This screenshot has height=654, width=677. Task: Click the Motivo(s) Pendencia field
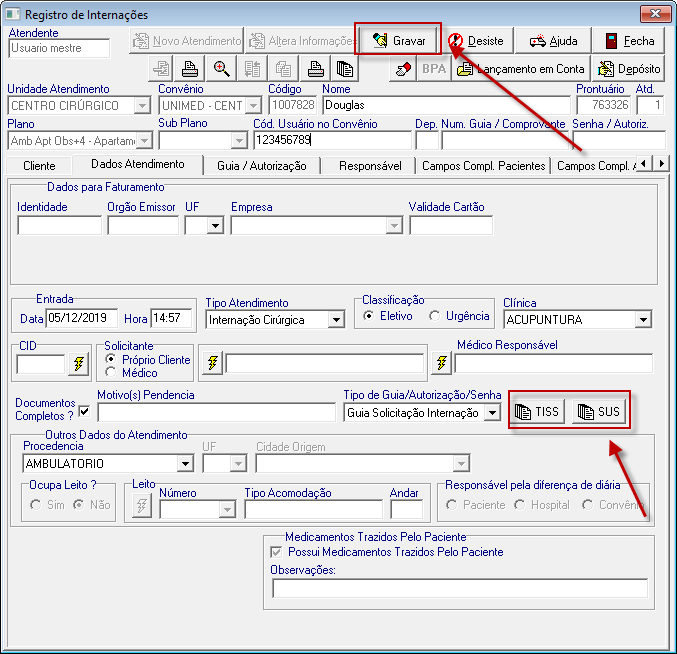pos(217,412)
